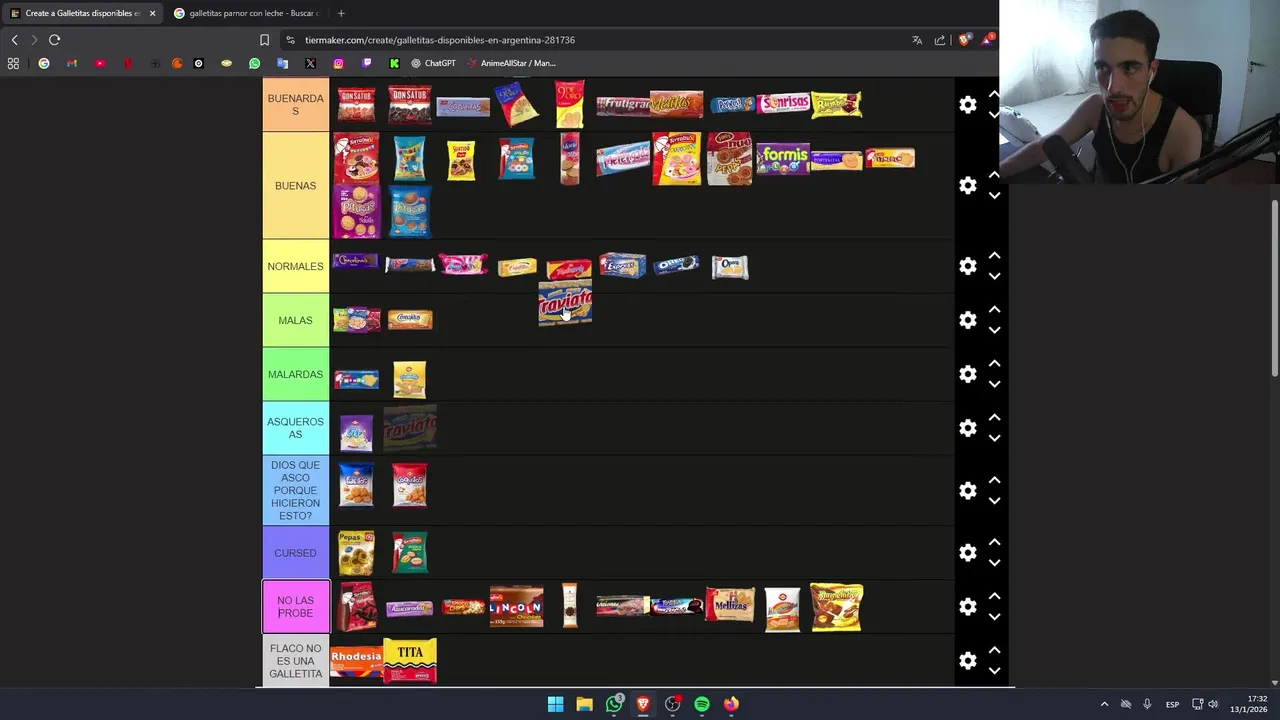Open Windows Start menu
Image resolution: width=1280 pixels, height=720 pixels.
tap(555, 704)
